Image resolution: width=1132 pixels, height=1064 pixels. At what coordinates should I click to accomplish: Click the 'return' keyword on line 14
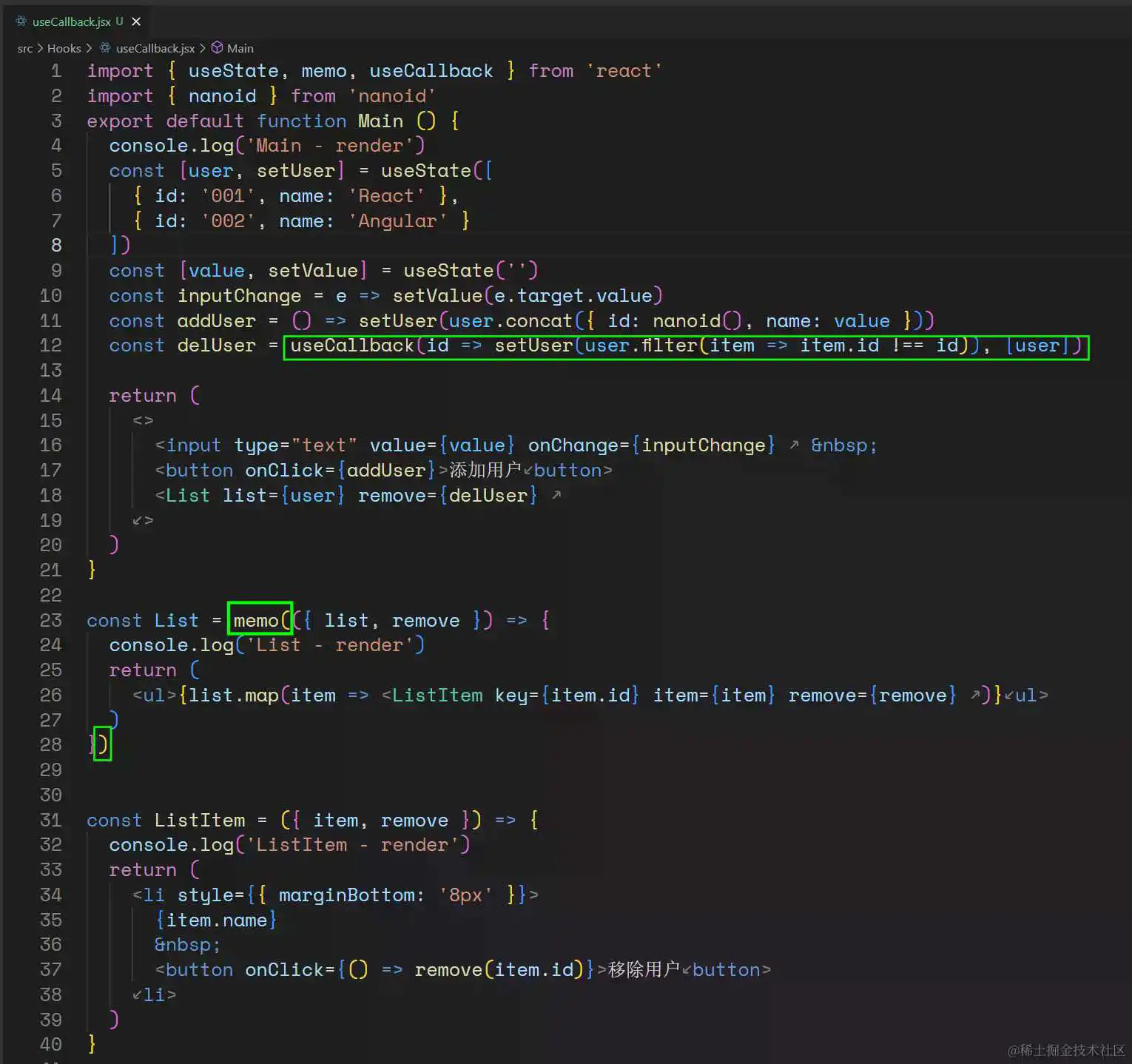(143, 396)
